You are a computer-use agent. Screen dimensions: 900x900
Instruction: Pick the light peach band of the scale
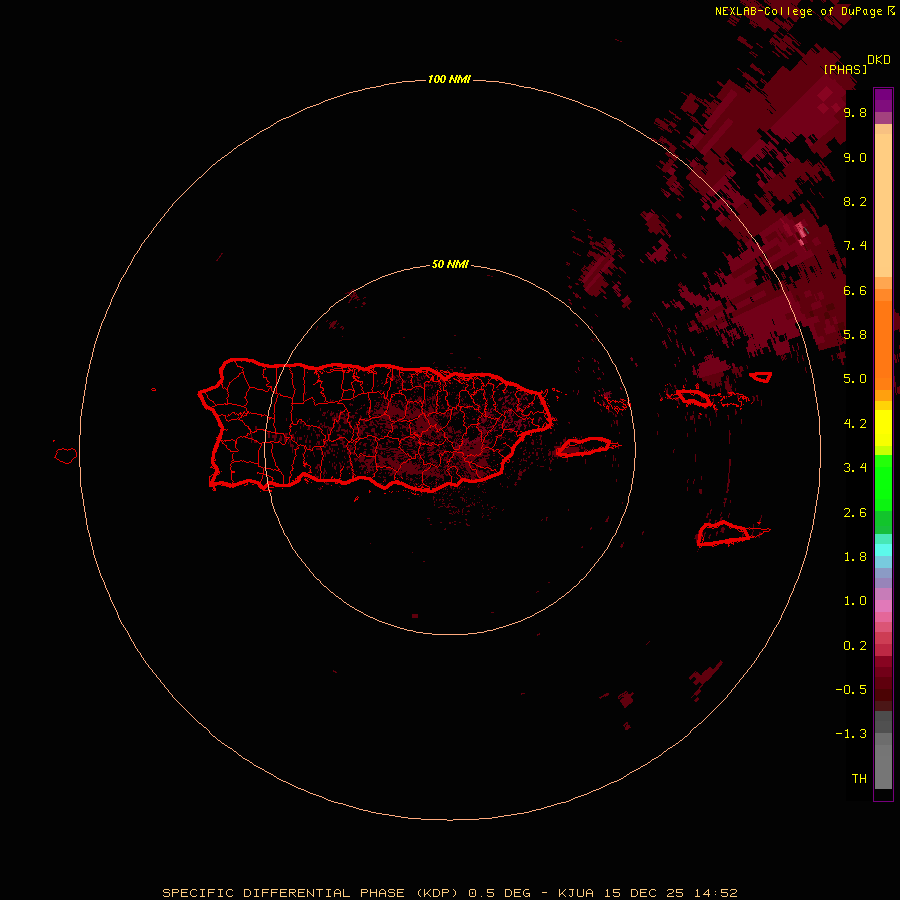(x=883, y=205)
